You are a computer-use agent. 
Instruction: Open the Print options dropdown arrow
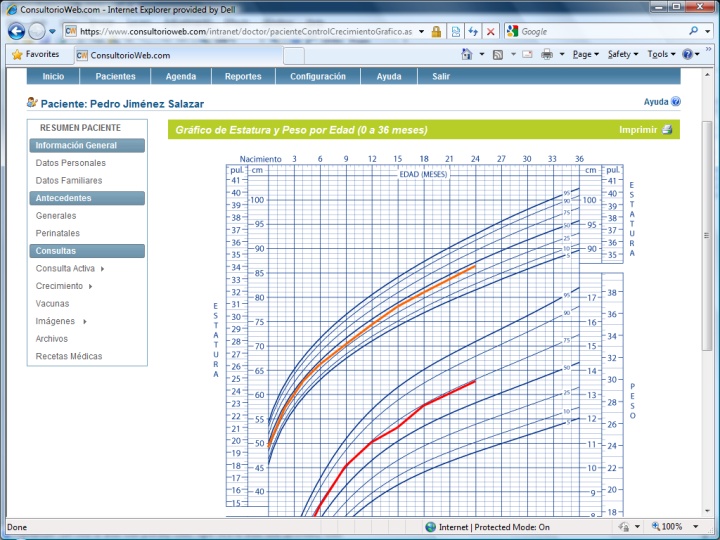tap(562, 55)
